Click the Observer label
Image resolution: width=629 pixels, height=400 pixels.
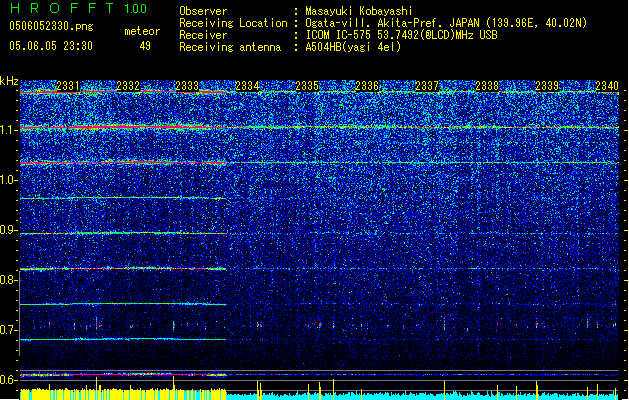(x=203, y=11)
